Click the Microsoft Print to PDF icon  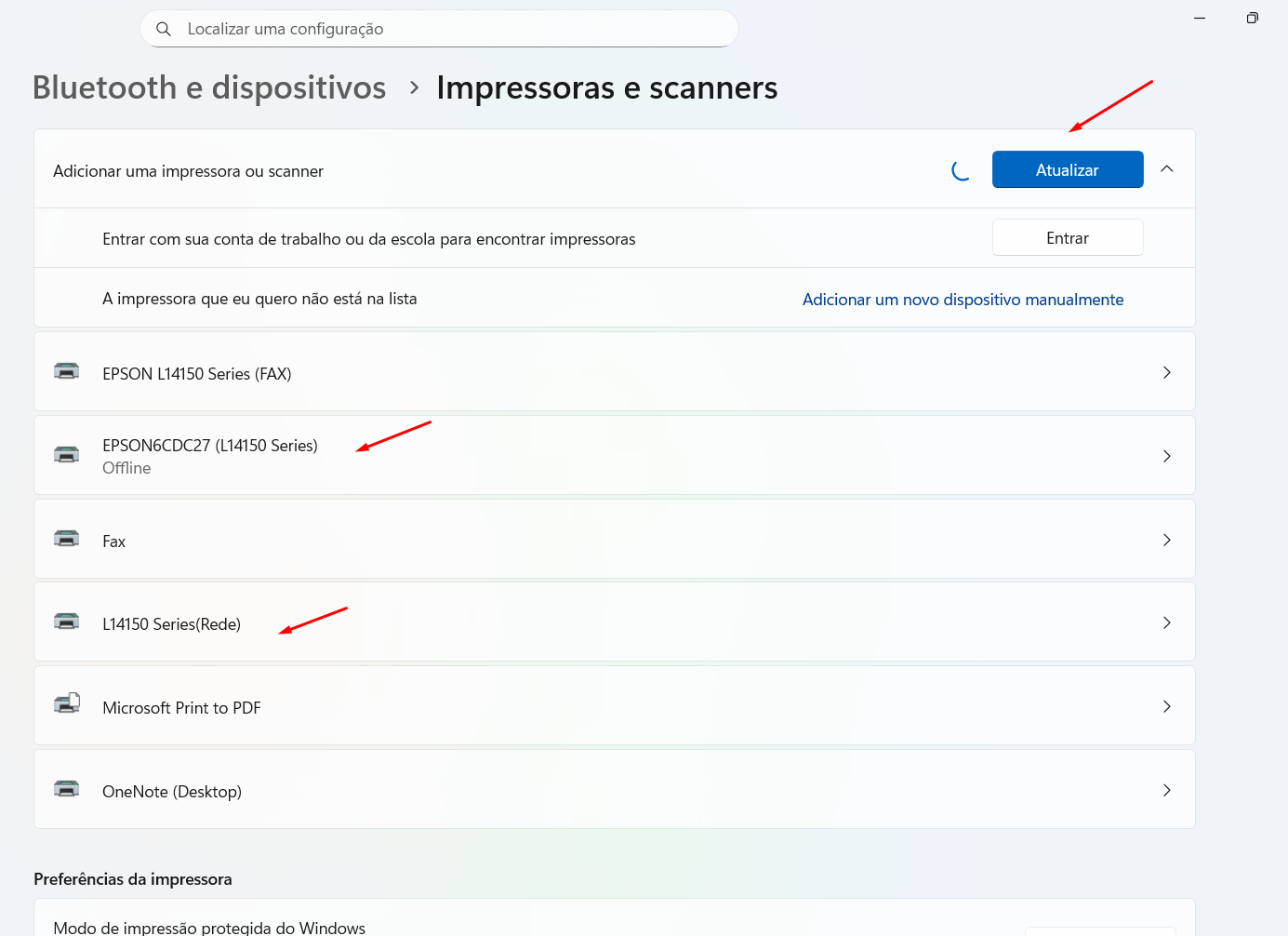click(66, 704)
